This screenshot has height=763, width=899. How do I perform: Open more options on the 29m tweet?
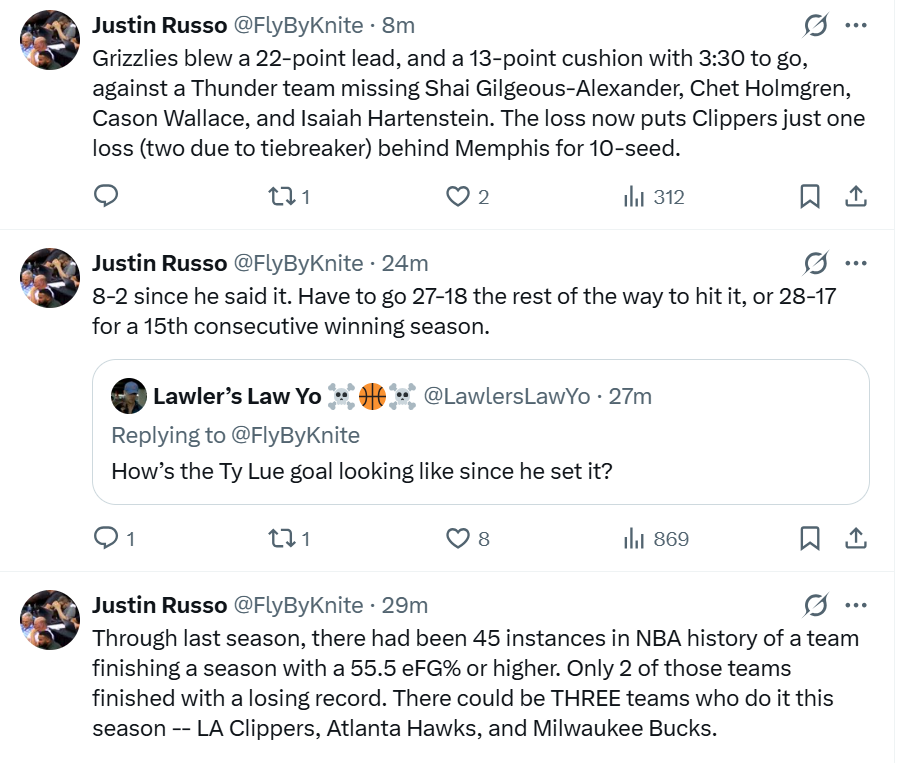pyautogui.click(x=856, y=605)
